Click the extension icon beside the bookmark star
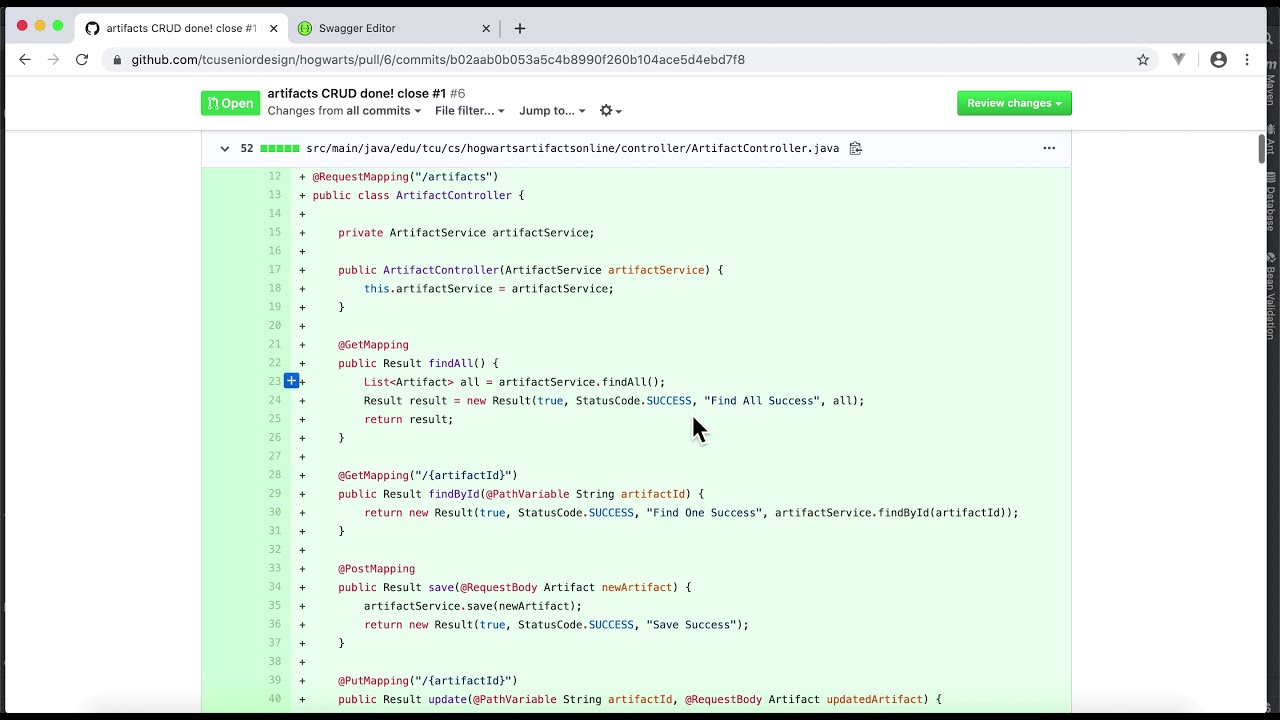1280x720 pixels. [x=1179, y=60]
